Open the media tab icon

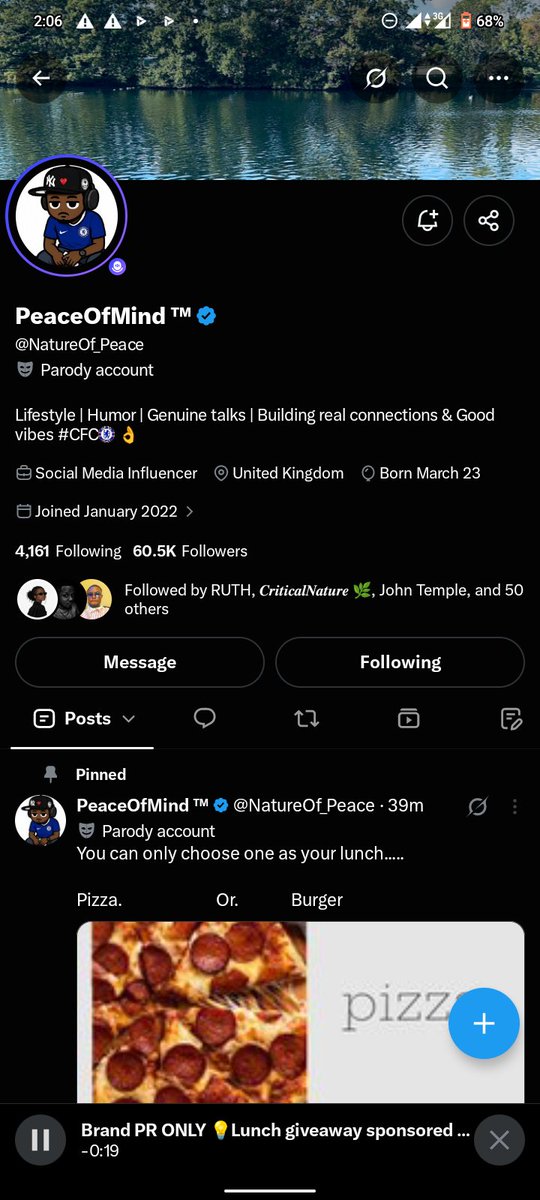tap(408, 718)
